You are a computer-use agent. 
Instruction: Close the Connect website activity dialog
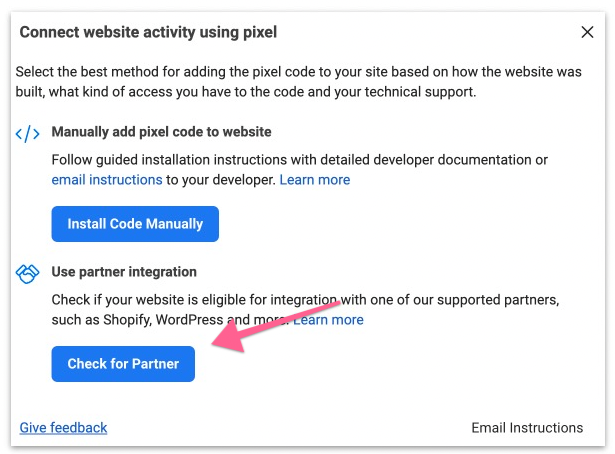pos(587,32)
